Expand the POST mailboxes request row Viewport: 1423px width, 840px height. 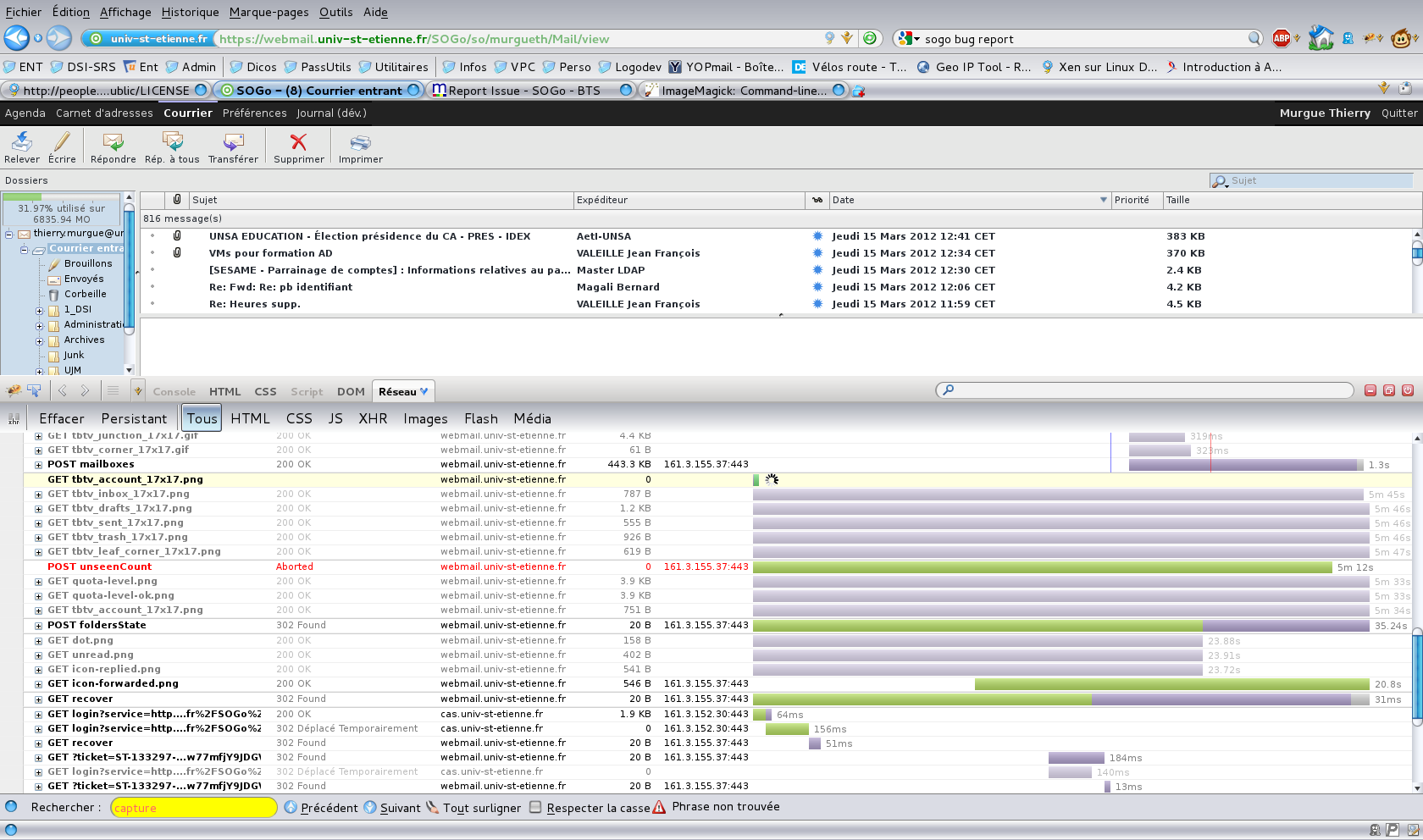click(38, 465)
